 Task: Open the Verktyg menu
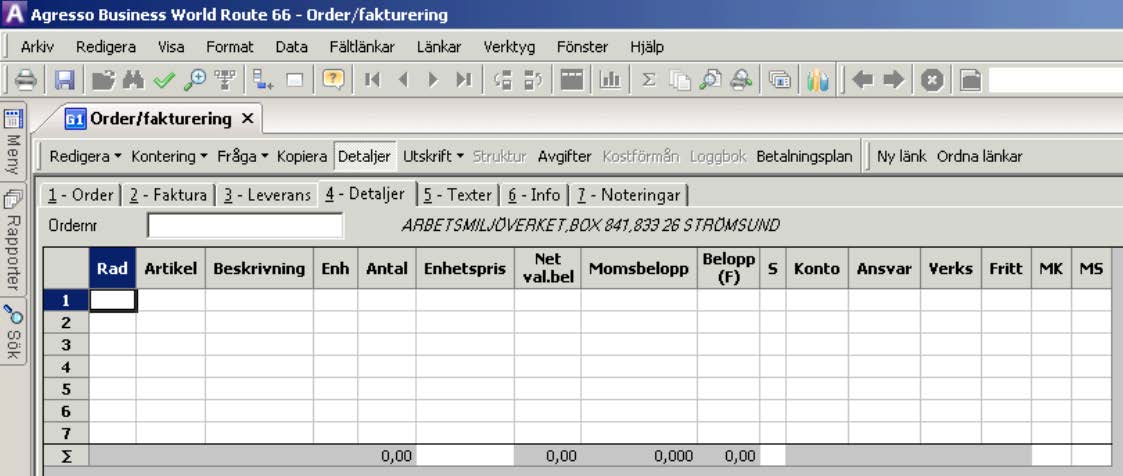point(509,47)
